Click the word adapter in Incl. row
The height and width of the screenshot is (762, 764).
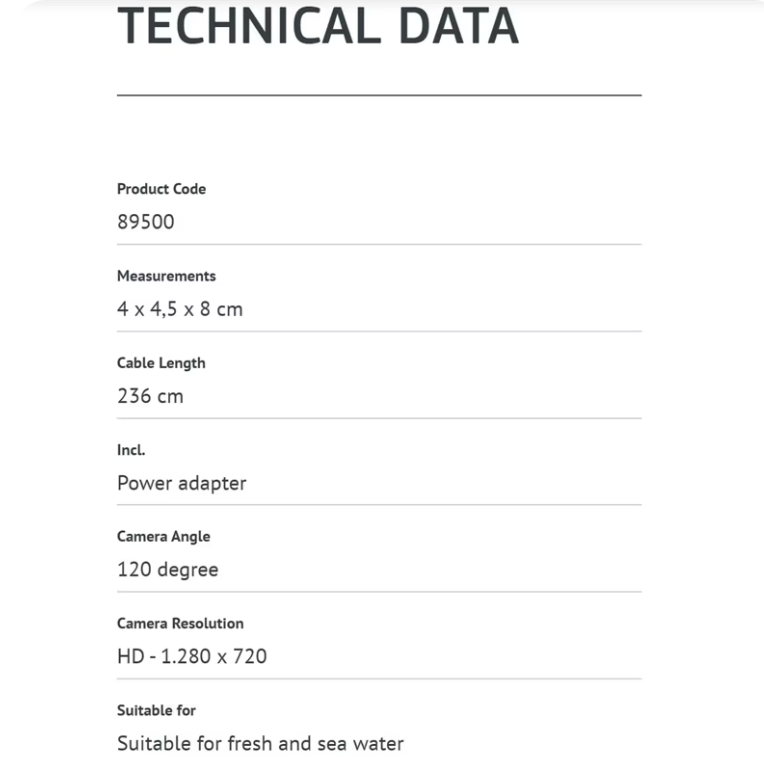pyautogui.click(x=212, y=484)
